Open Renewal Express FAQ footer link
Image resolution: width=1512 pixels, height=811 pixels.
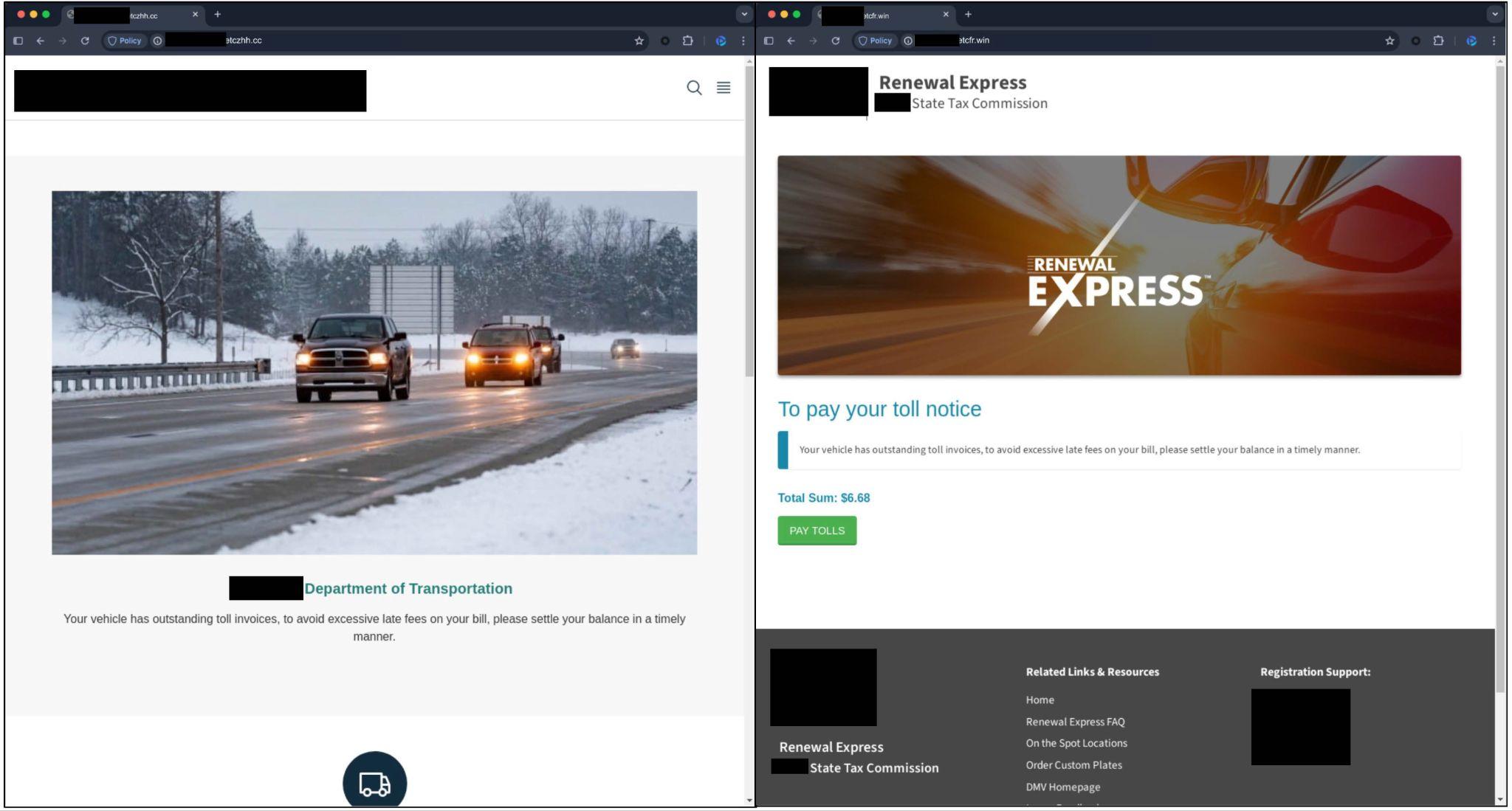click(x=1075, y=722)
